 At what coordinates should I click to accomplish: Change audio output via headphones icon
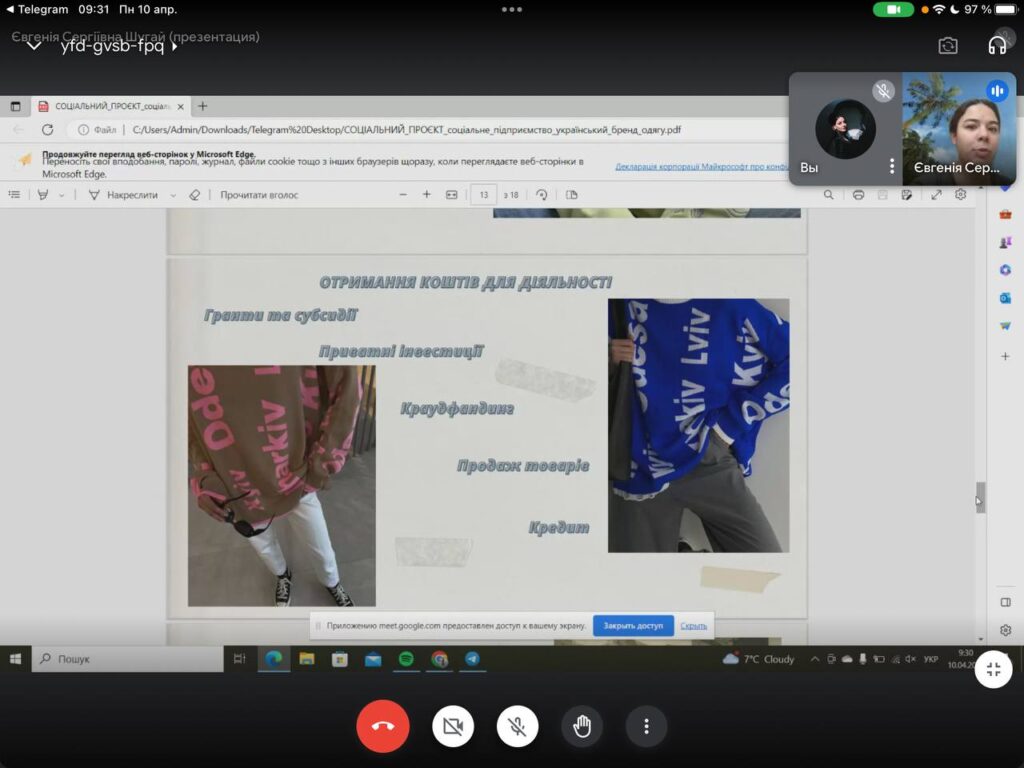[996, 45]
